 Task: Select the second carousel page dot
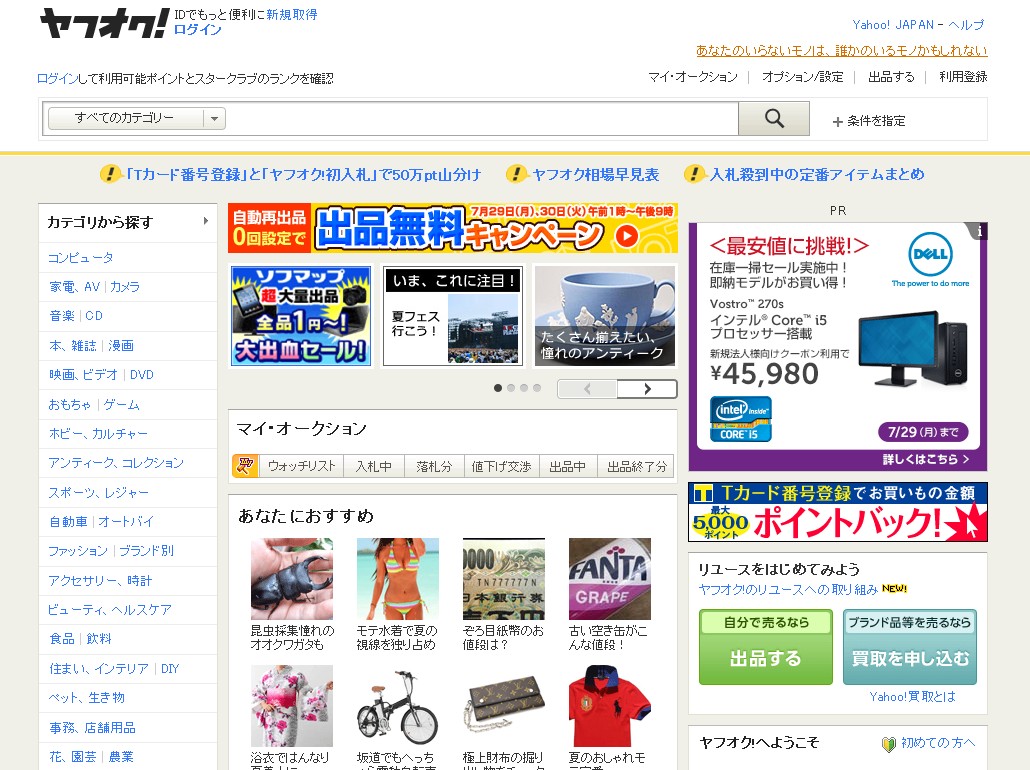point(511,388)
